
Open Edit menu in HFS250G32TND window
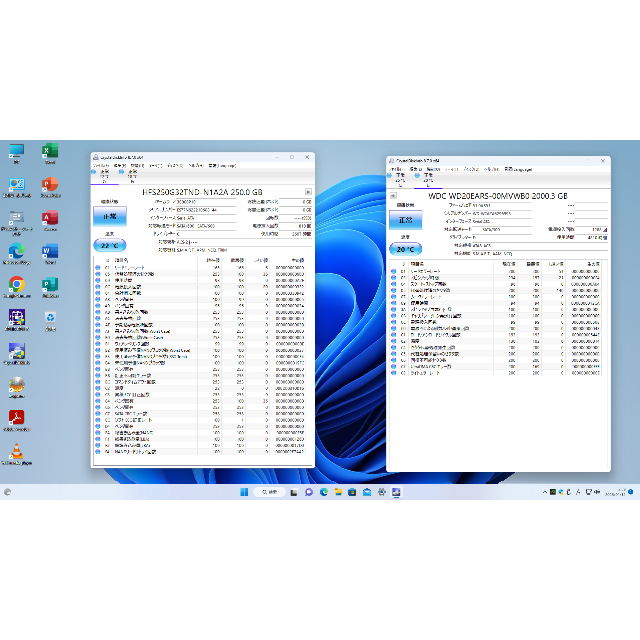coord(120,166)
